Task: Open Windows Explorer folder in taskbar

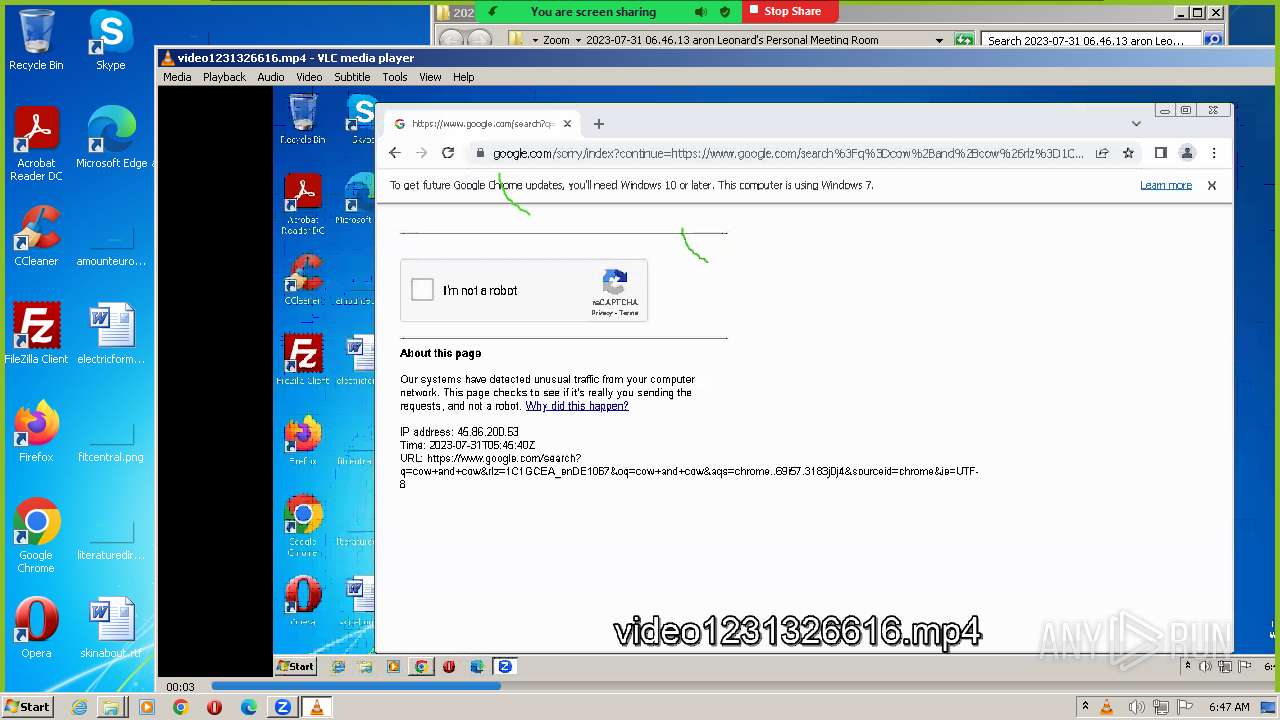Action: click(x=111, y=707)
